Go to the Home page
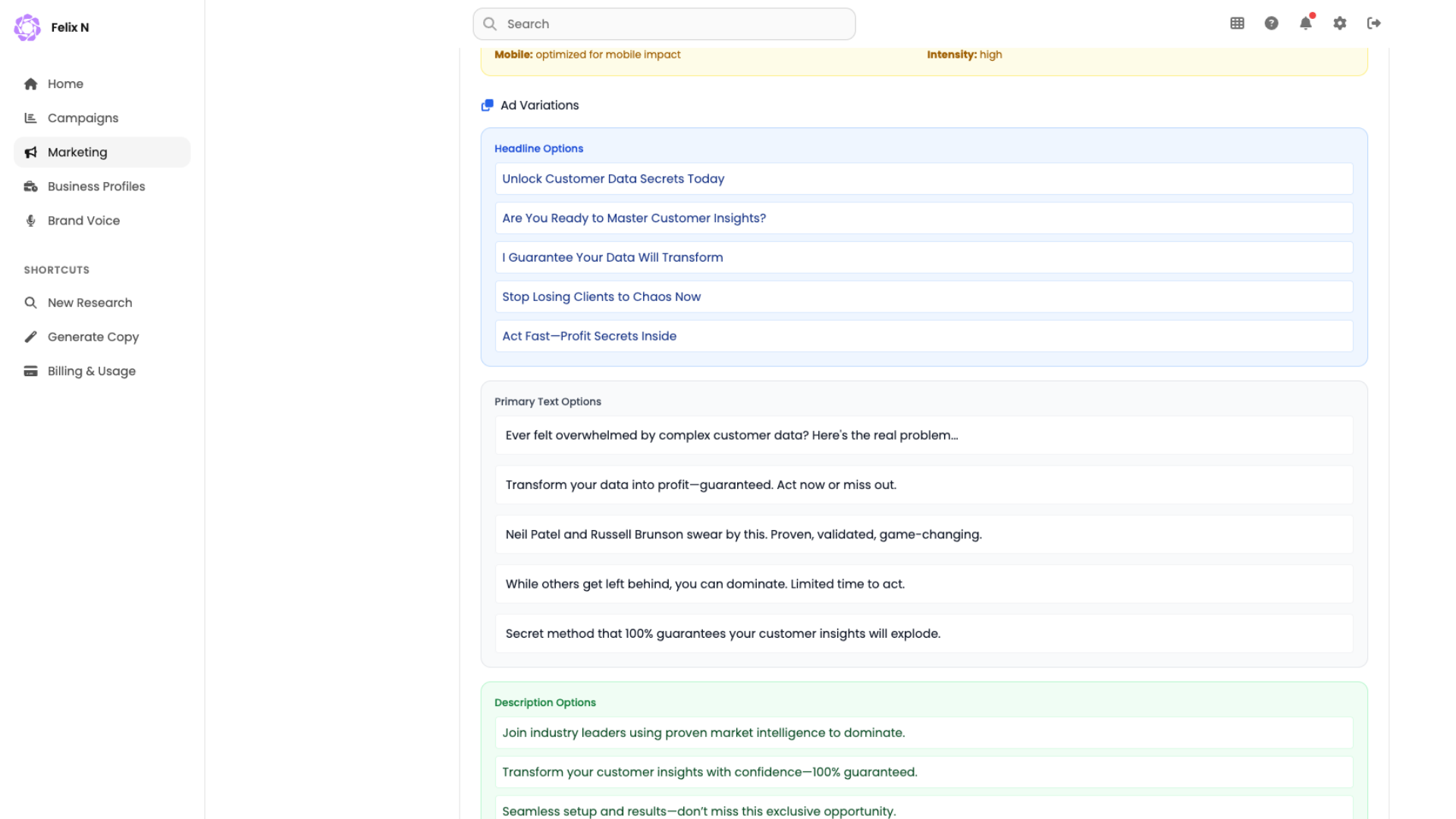Screen dimensions: 1456x819 click(65, 84)
